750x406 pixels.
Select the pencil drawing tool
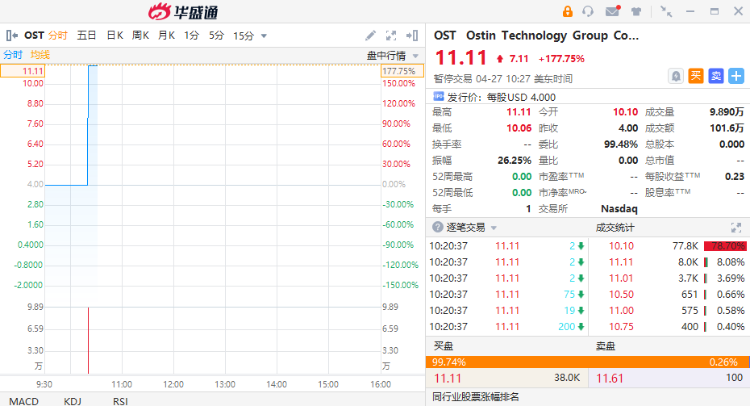click(x=371, y=36)
